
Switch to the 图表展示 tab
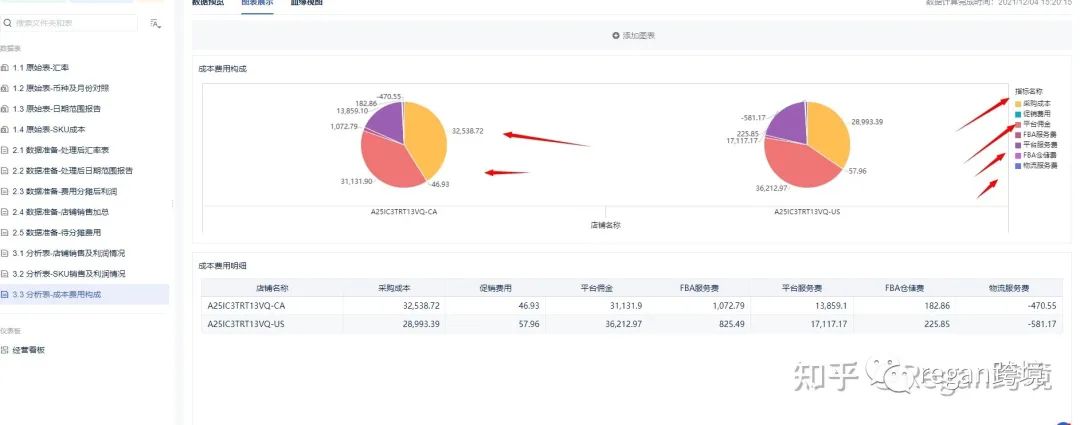(257, 3)
